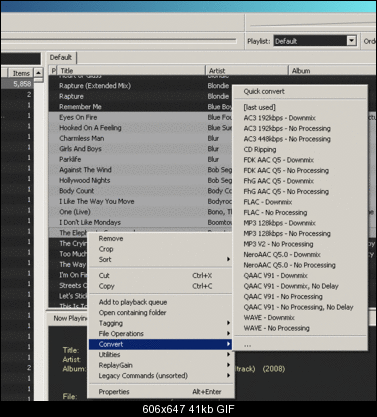Select FhG AAC Q5 - Downmix preset
377x417 pixels.
[x=300, y=181]
